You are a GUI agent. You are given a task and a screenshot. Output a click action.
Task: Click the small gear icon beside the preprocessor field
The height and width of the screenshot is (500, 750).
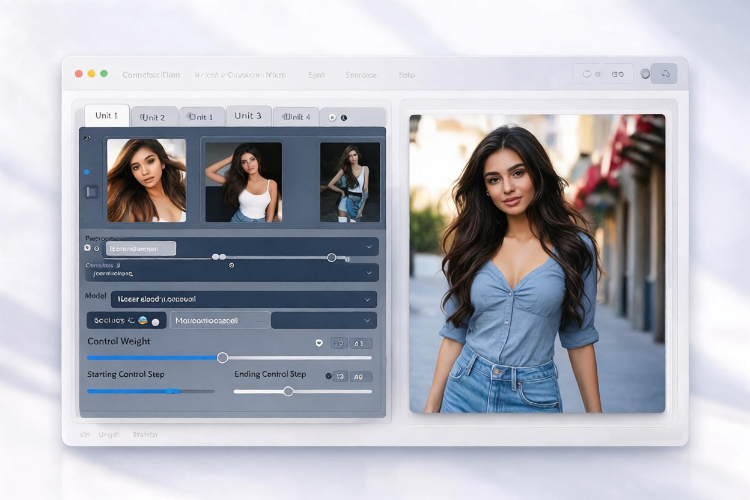(97, 248)
